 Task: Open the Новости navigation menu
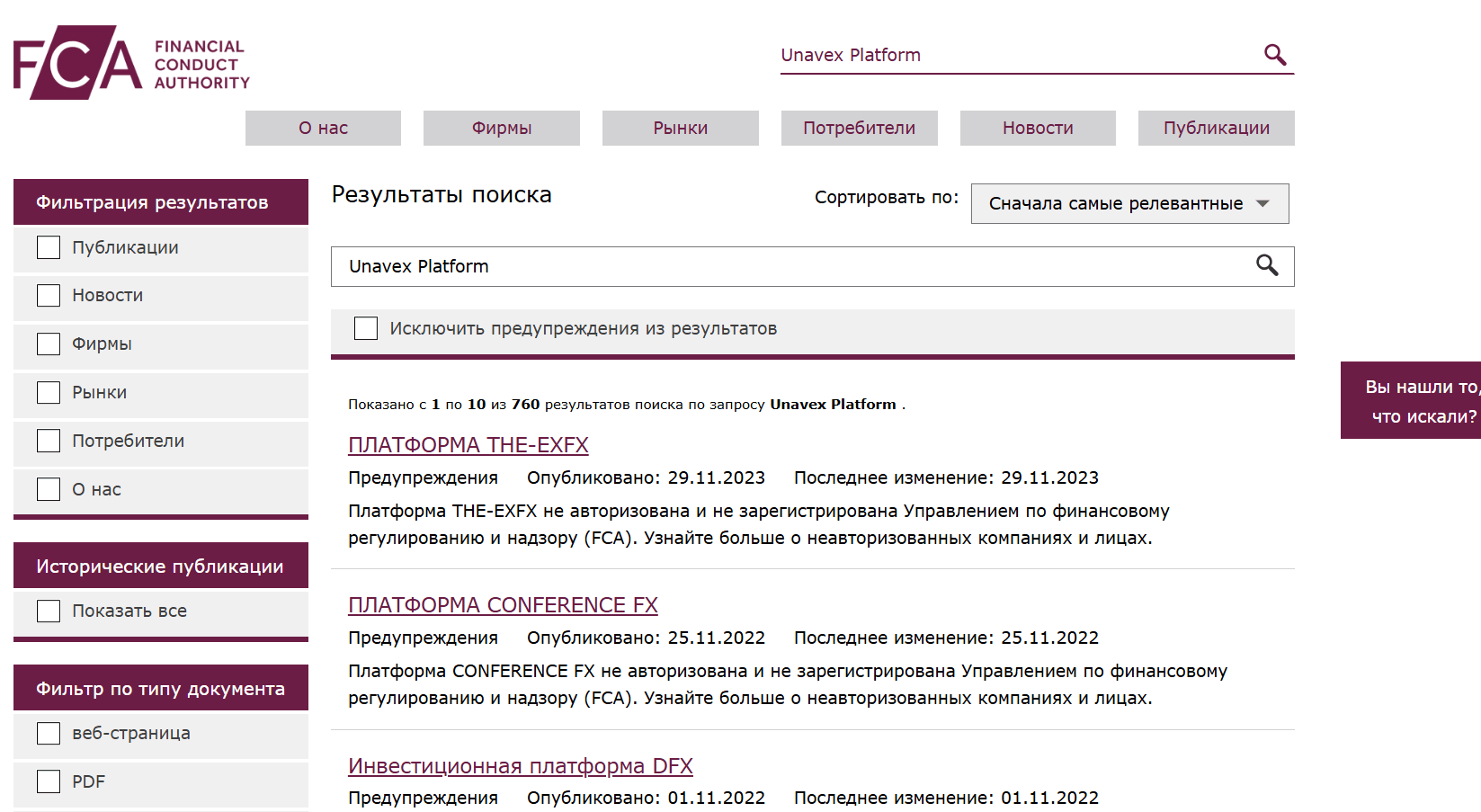(1038, 128)
